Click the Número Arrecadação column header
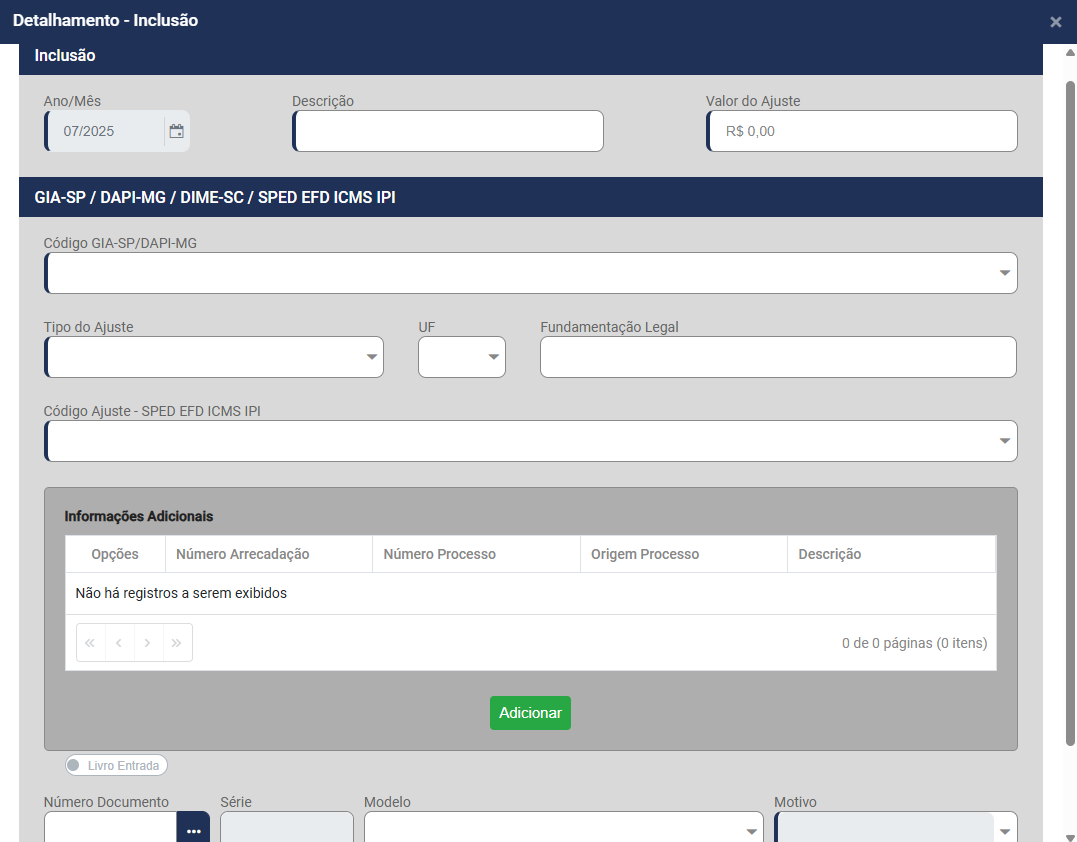This screenshot has width=1077, height=842. (269, 554)
